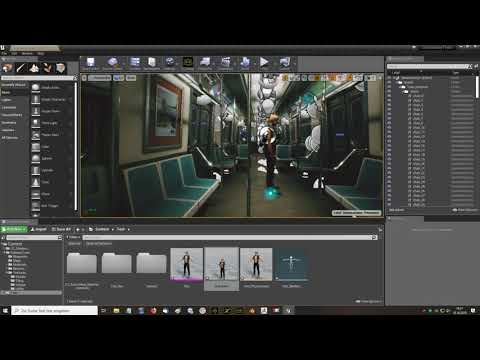Select the Geometry Editing mode icon
The image size is (480, 360).
[x=60, y=68]
